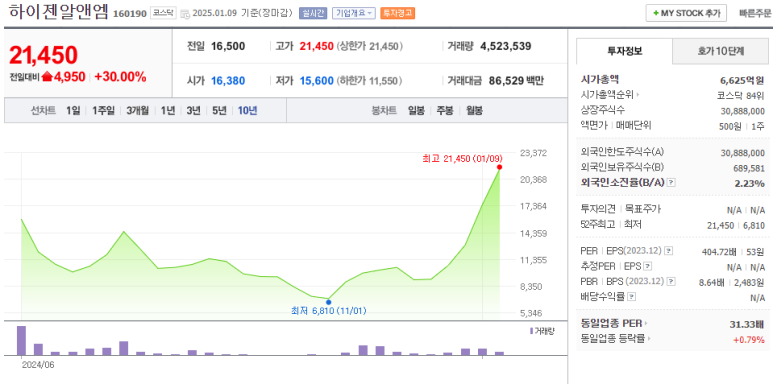Screen dimensions: 773x384
Task: Click the red up-arrow icon beside 4,950
Action: click(x=47, y=77)
